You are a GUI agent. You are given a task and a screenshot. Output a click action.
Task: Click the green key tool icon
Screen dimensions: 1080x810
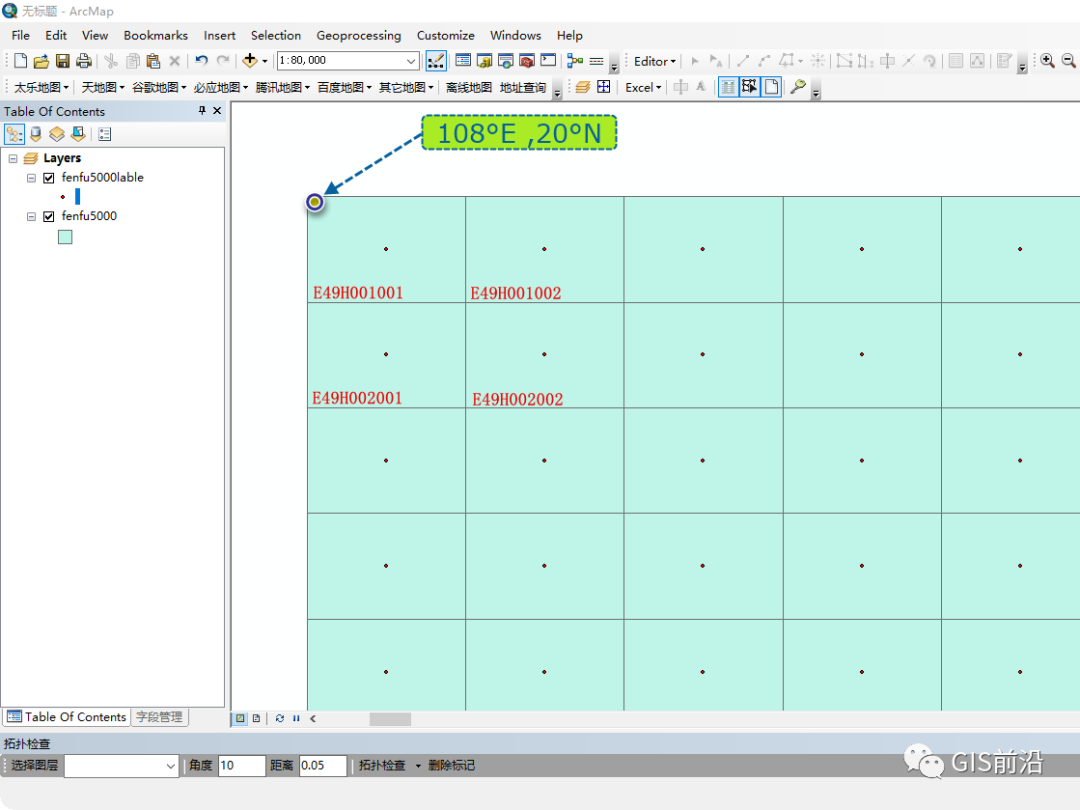pos(798,87)
